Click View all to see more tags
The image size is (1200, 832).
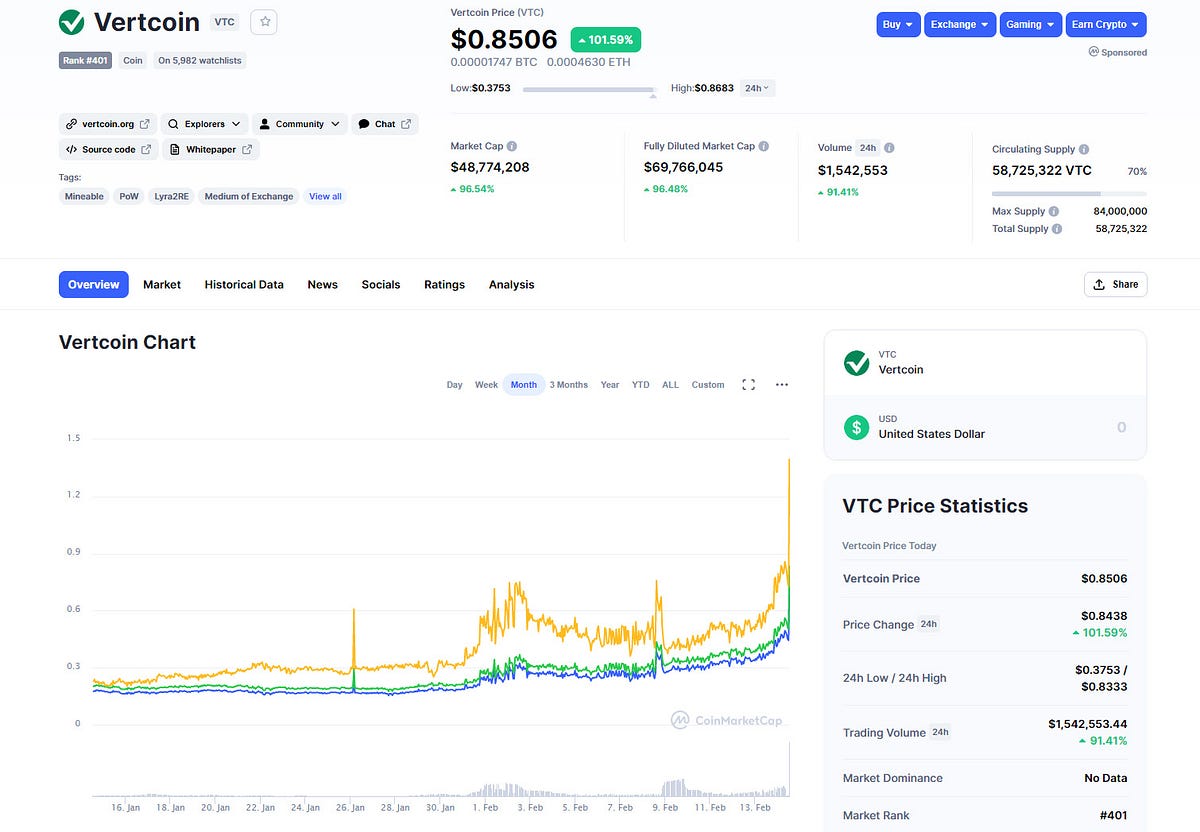tap(324, 196)
